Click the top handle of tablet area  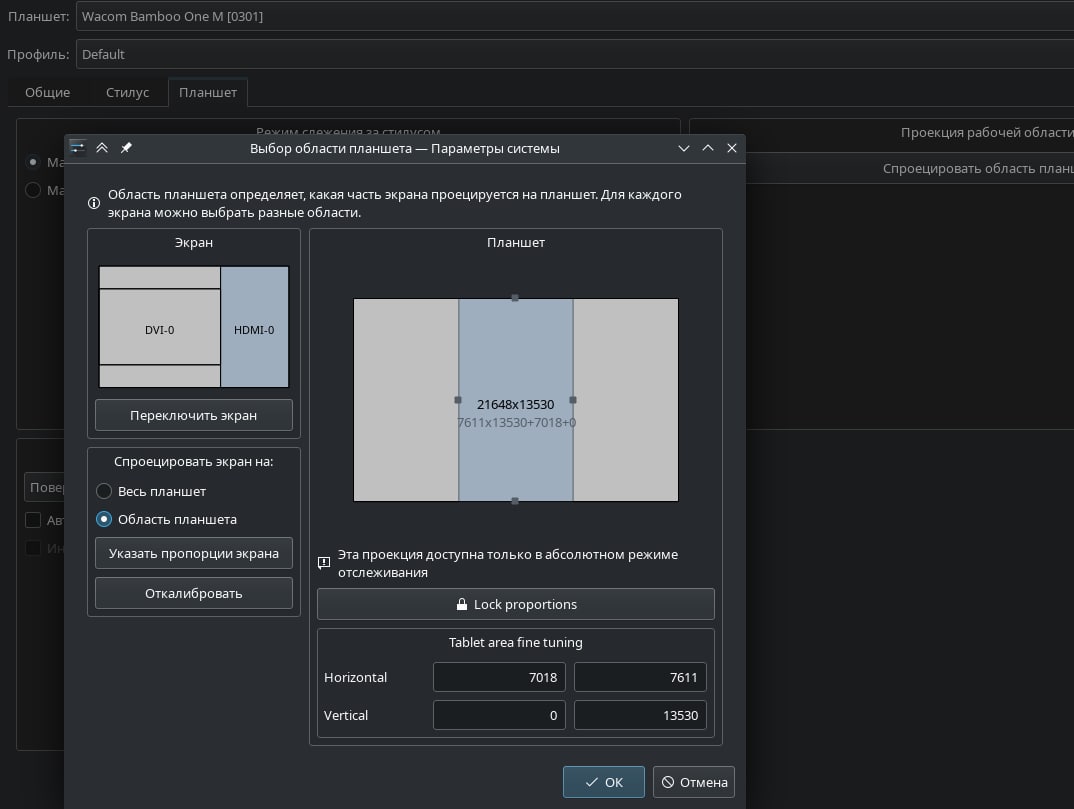(x=515, y=298)
